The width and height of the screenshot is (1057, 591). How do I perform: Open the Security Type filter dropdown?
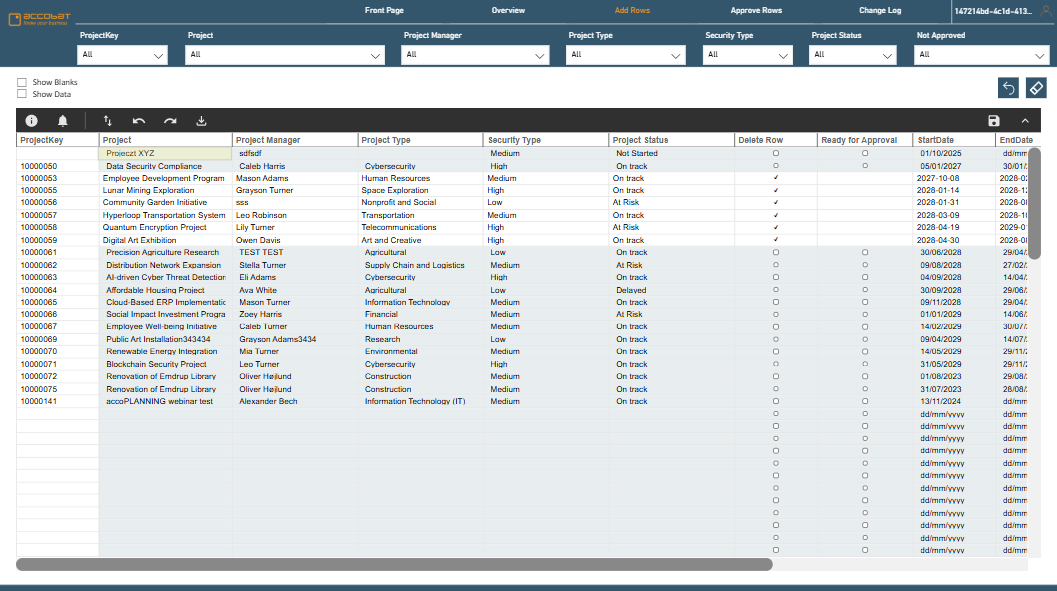(748, 55)
